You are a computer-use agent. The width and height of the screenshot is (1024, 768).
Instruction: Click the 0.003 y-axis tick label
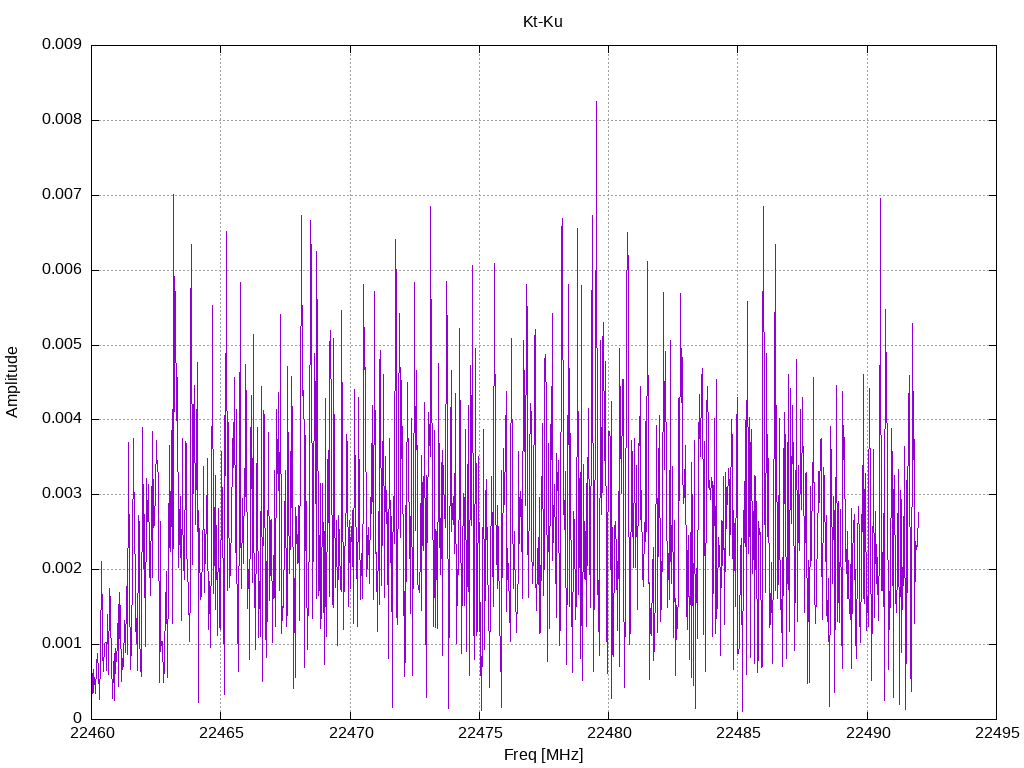pos(62,494)
